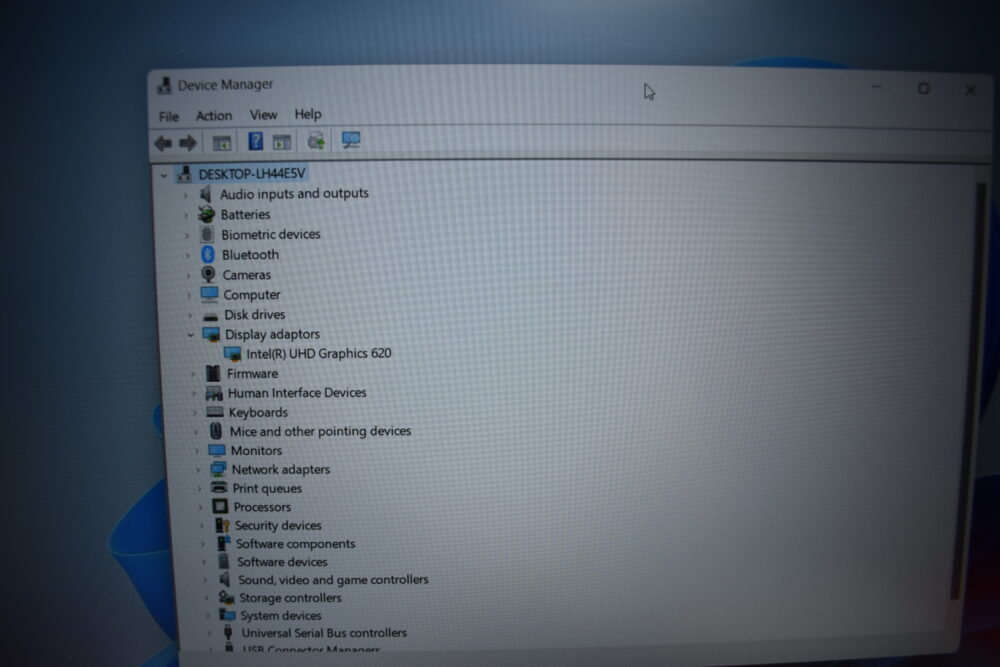Screen dimensions: 1000x667
Task: Click the Computer monitor icon
Action: pos(209,295)
